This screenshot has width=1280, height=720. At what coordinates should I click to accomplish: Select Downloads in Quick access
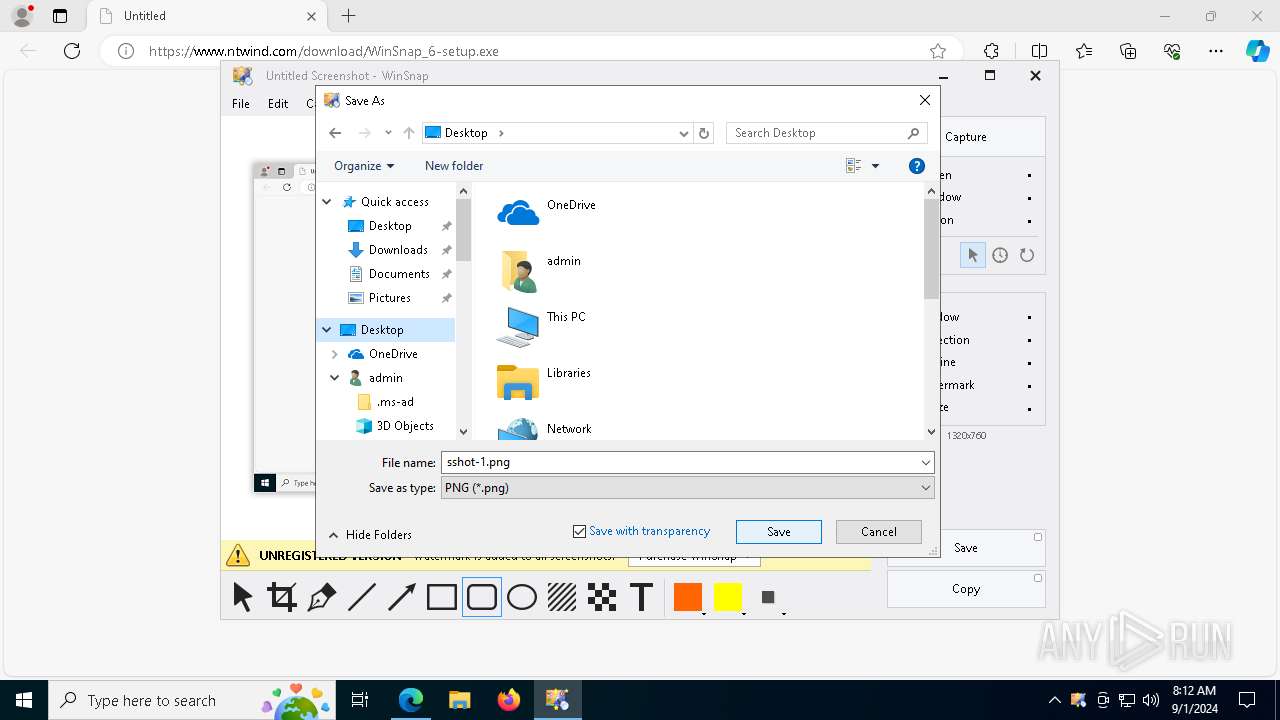[x=398, y=250]
